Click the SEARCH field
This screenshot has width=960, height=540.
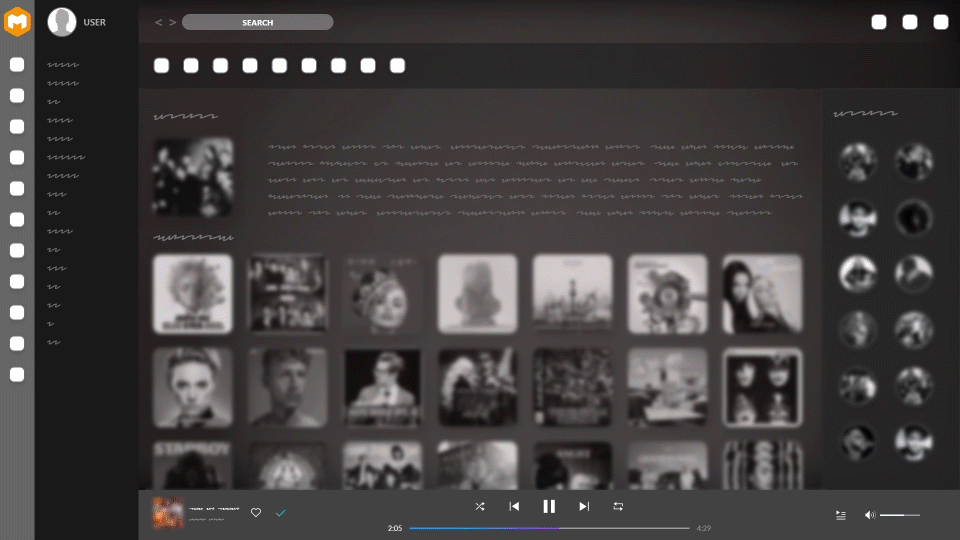tap(258, 22)
